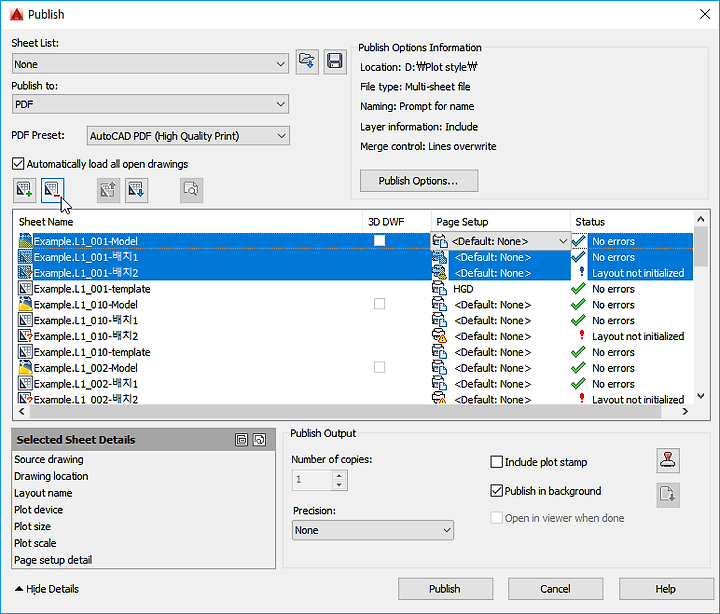Click the icon beside Publish in background

[668, 495]
